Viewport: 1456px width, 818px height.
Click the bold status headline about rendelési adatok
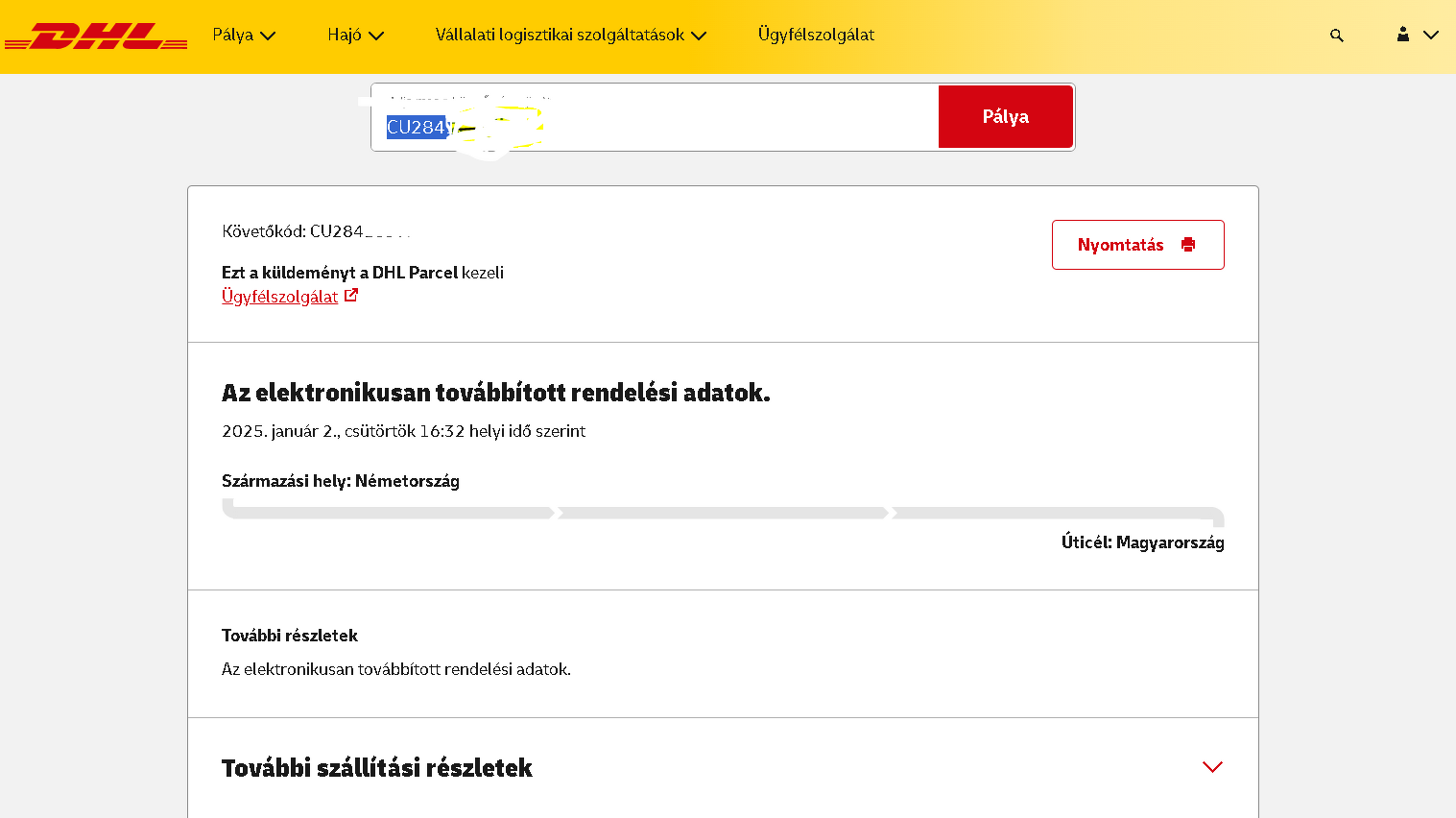[496, 393]
